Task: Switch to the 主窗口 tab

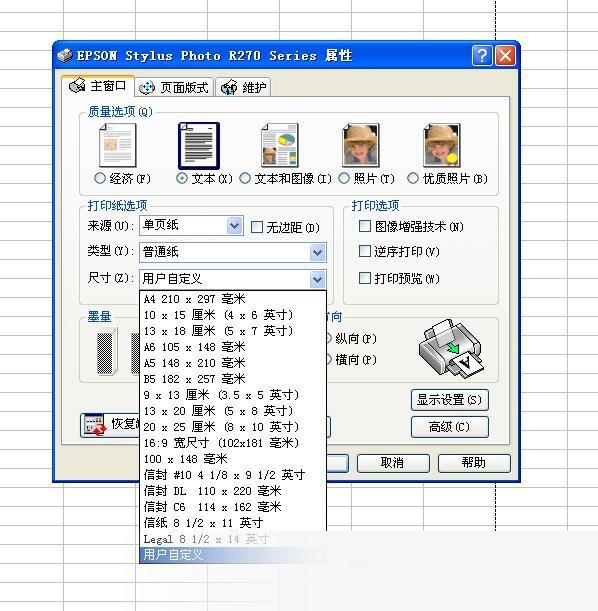Action: pos(98,86)
